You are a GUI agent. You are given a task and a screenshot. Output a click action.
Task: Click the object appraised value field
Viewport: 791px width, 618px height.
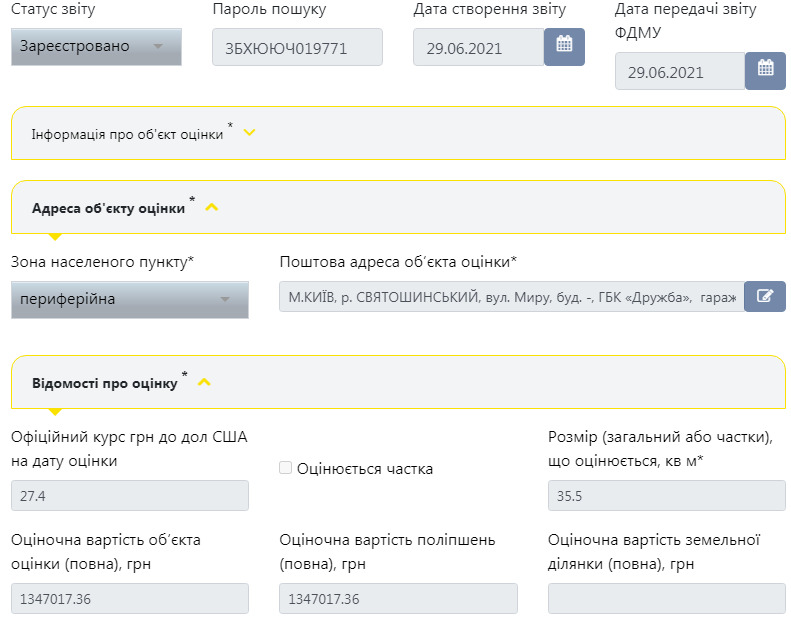pos(129,599)
